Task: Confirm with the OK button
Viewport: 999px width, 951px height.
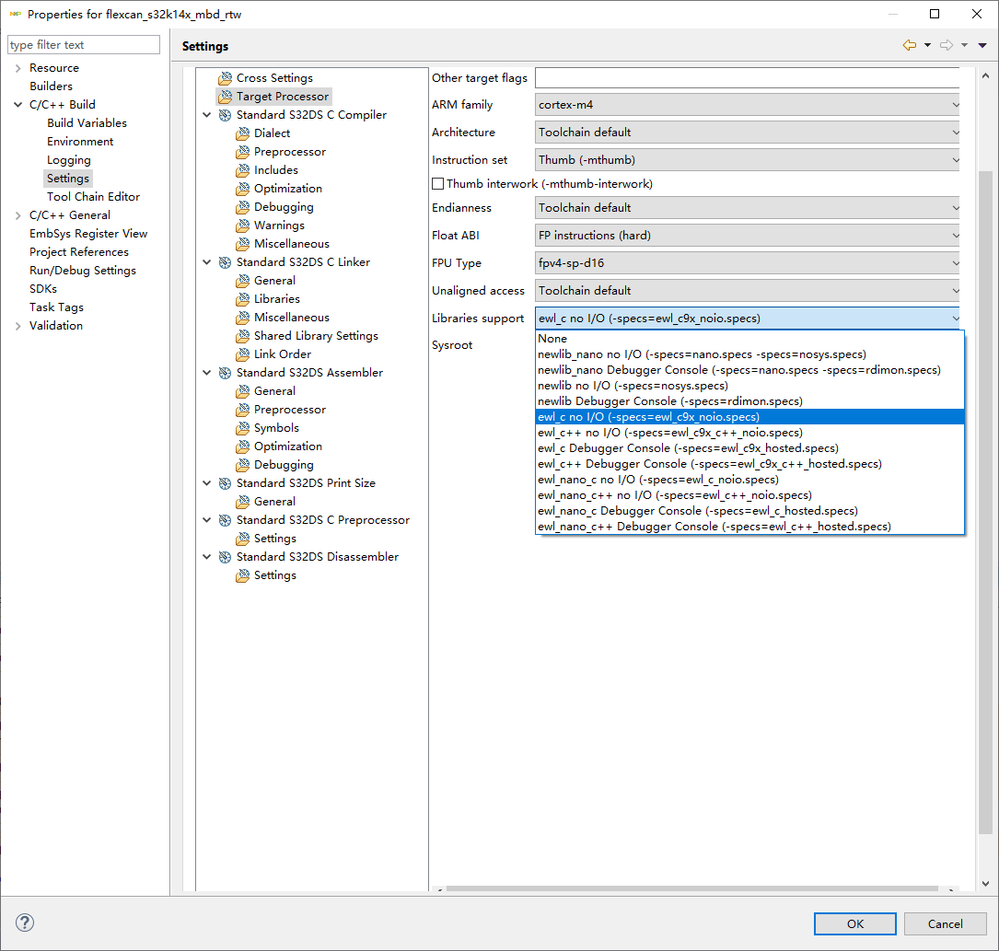Action: pyautogui.click(x=855, y=924)
